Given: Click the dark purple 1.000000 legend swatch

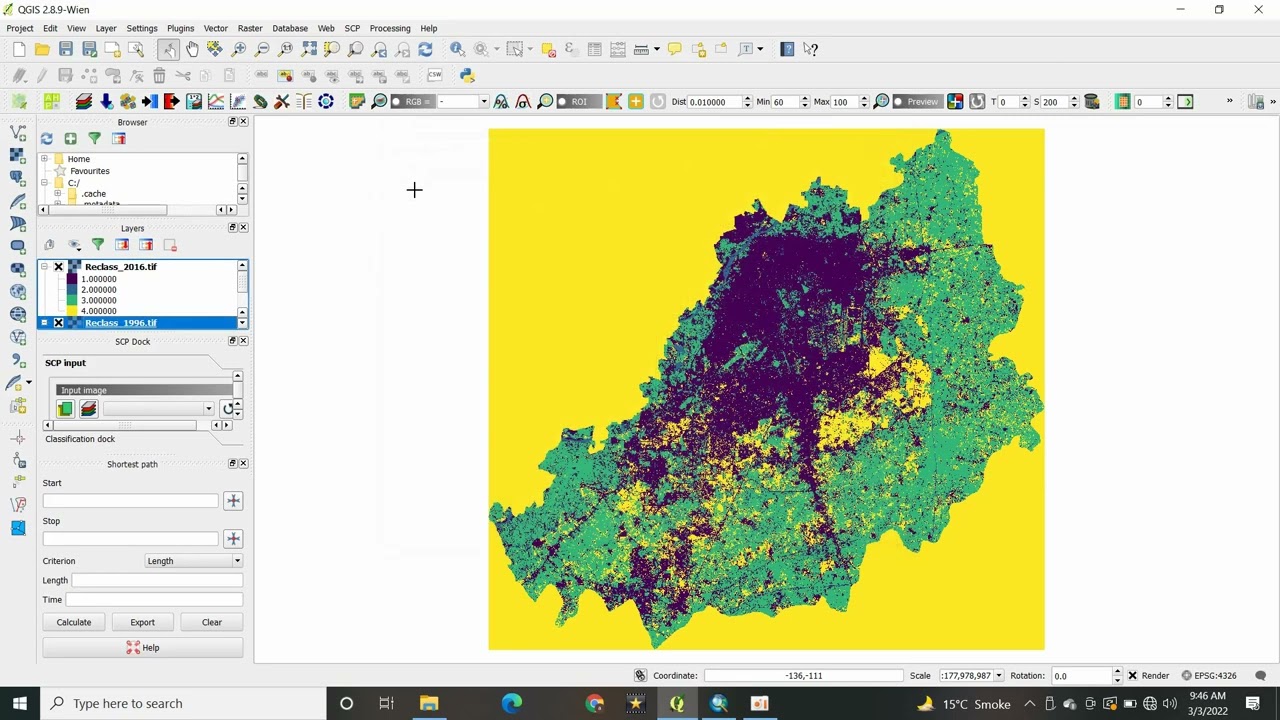Looking at the screenshot, I should click(x=72, y=279).
